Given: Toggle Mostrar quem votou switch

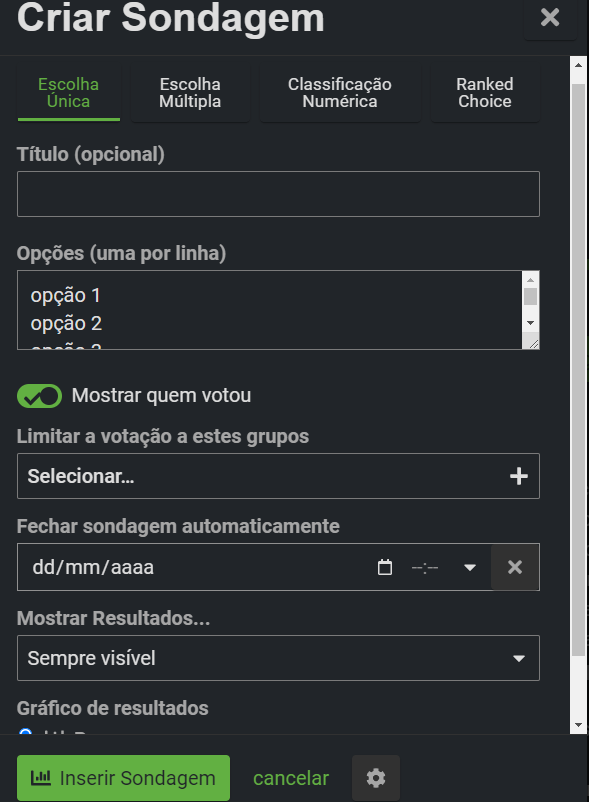Looking at the screenshot, I should (39, 396).
